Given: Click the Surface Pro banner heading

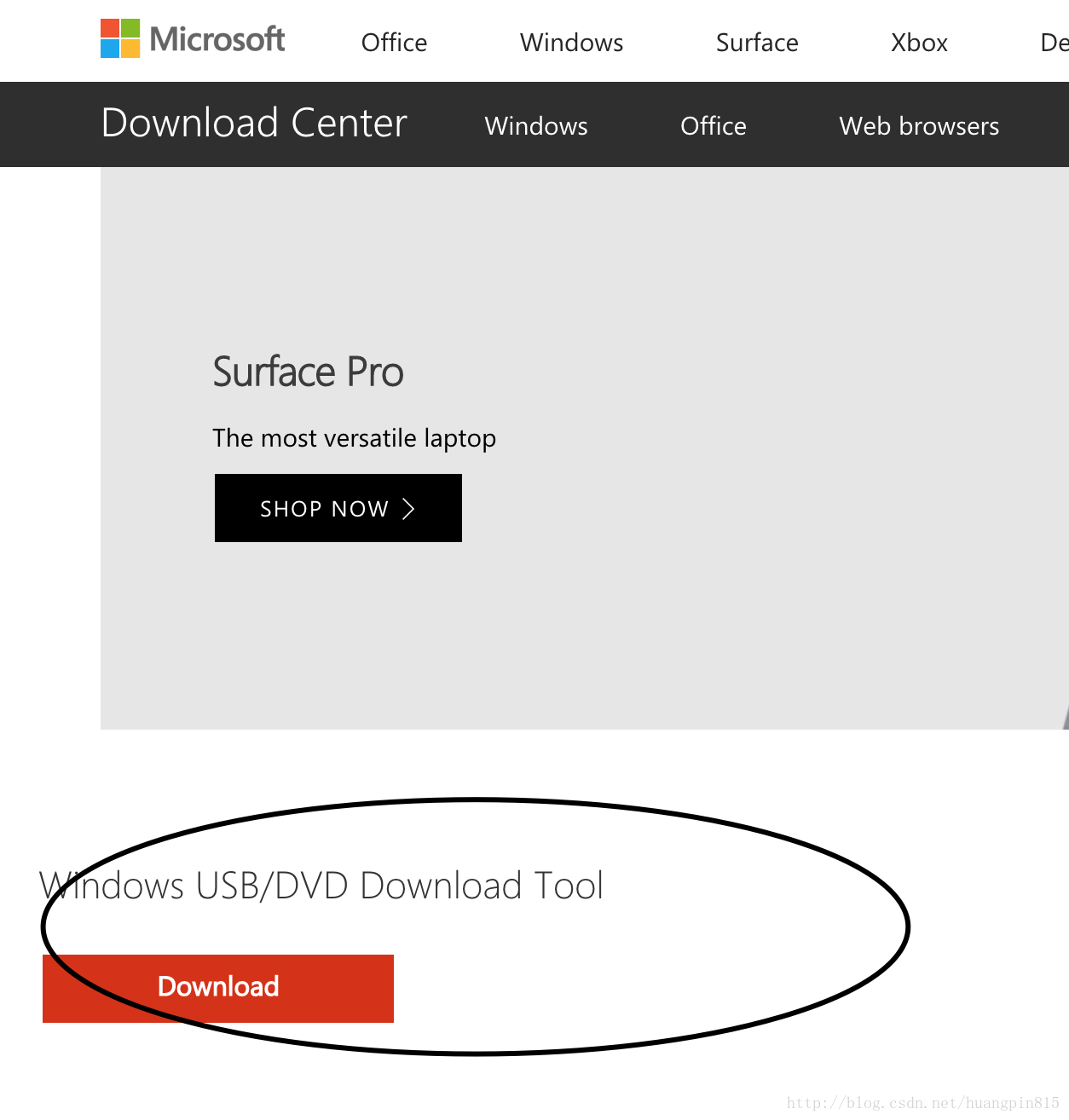Looking at the screenshot, I should (x=308, y=372).
